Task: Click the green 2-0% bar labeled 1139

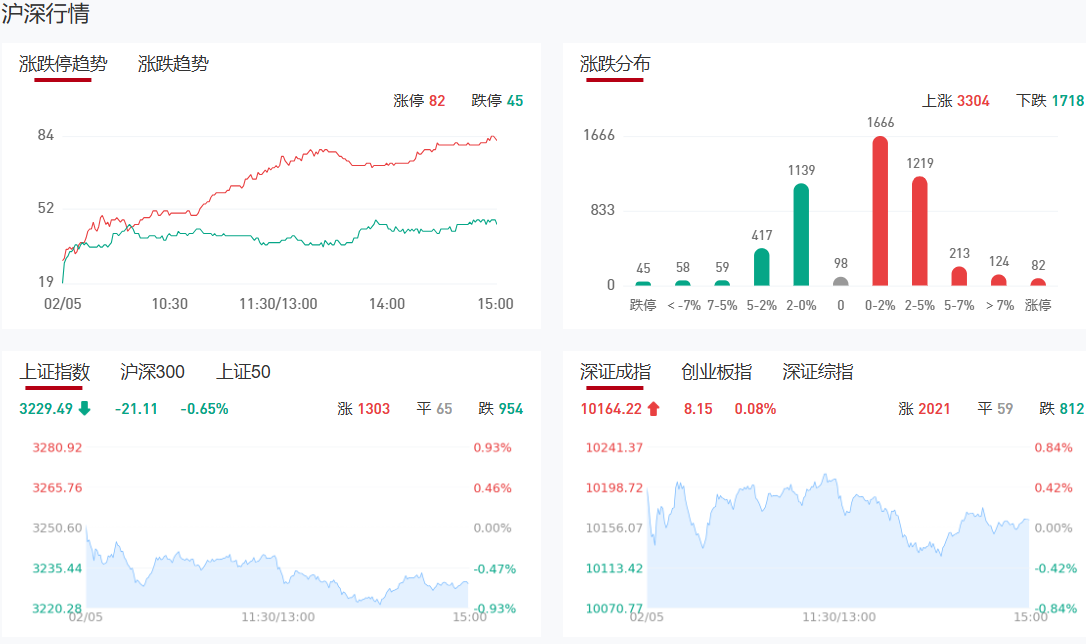Action: point(801,235)
